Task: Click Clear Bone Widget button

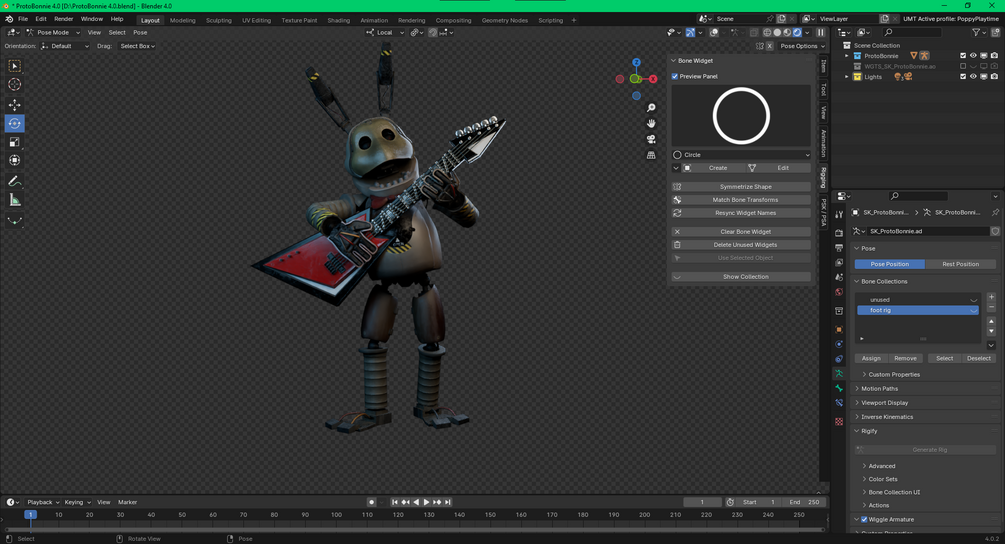Action: pos(741,231)
